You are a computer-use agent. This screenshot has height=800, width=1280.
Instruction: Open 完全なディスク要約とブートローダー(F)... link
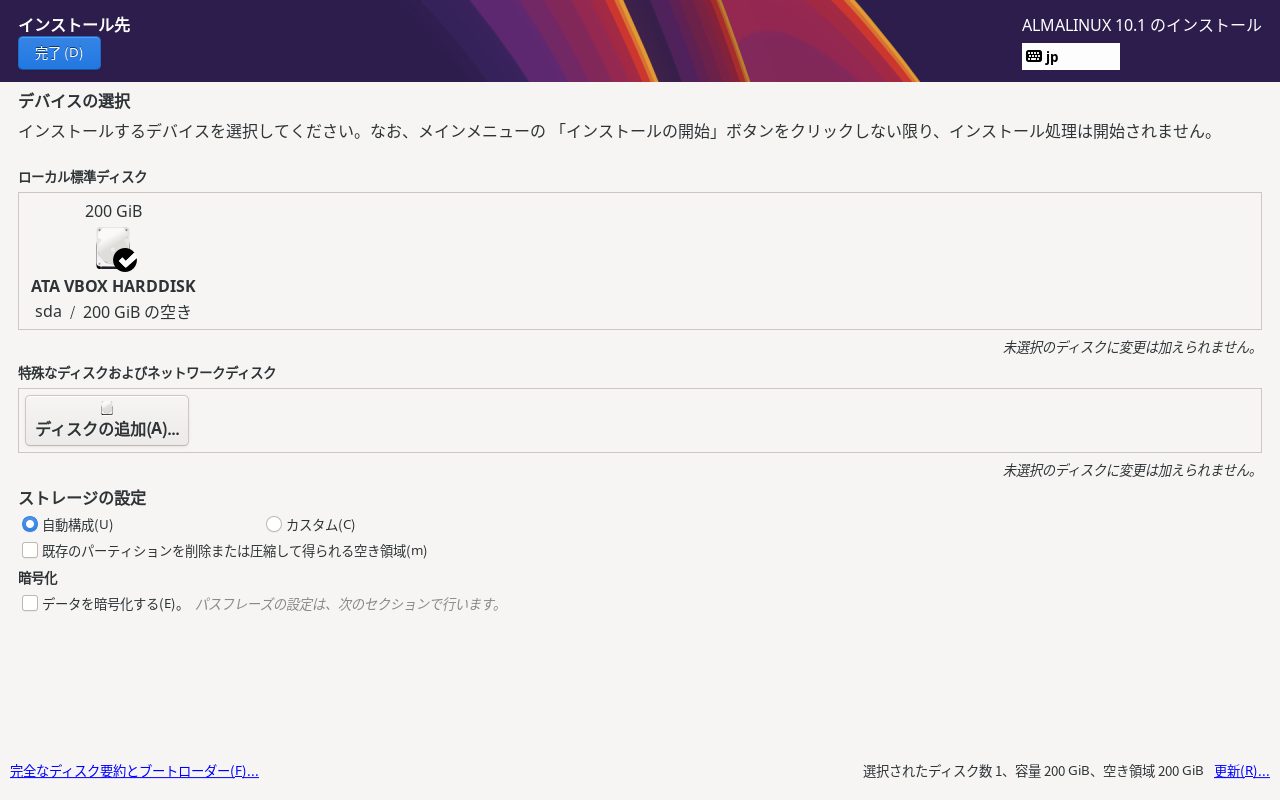click(x=134, y=771)
